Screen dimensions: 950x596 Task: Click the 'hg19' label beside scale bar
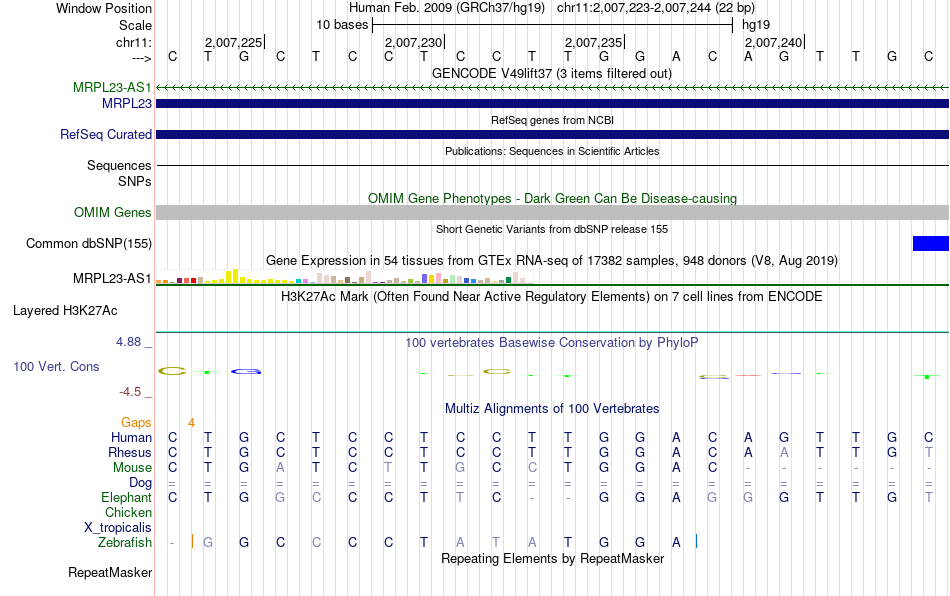click(756, 25)
